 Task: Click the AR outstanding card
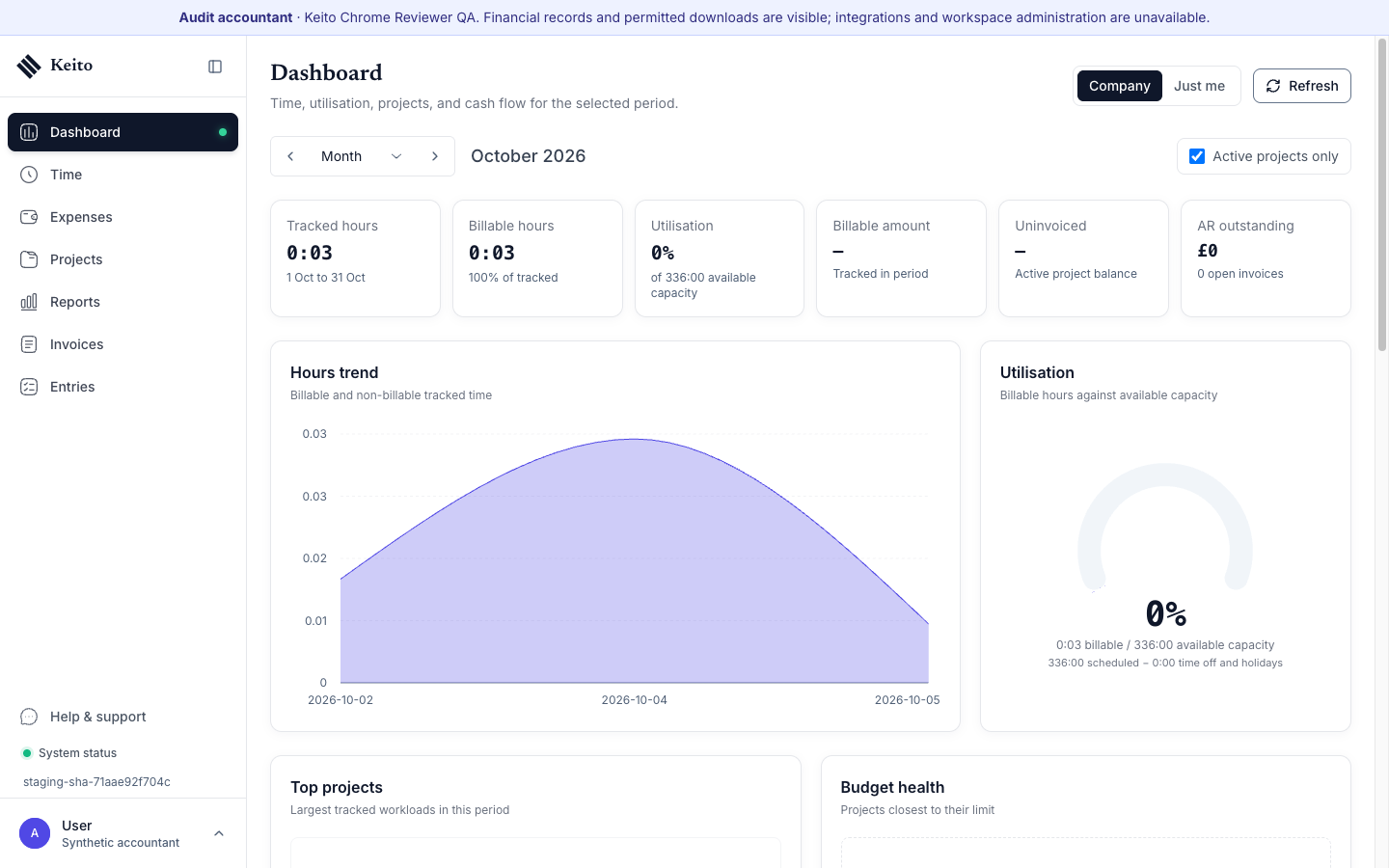coord(1266,258)
